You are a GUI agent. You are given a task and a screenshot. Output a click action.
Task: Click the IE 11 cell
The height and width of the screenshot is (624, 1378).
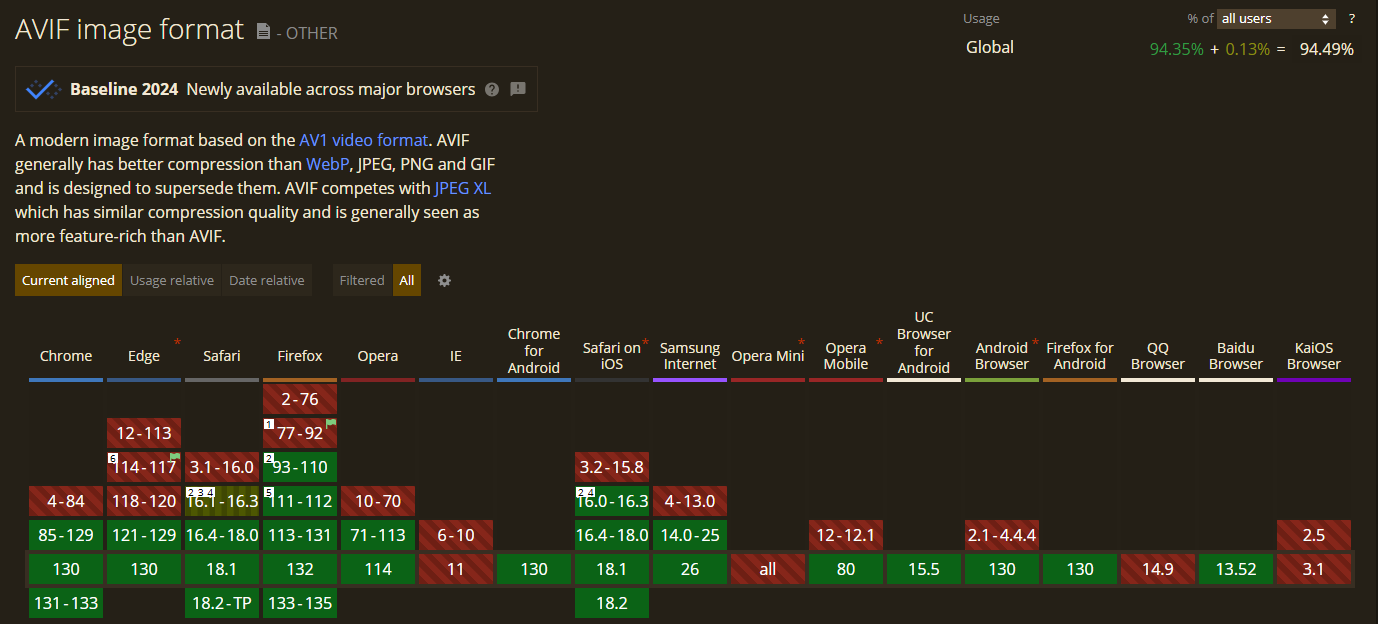pyautogui.click(x=456, y=569)
